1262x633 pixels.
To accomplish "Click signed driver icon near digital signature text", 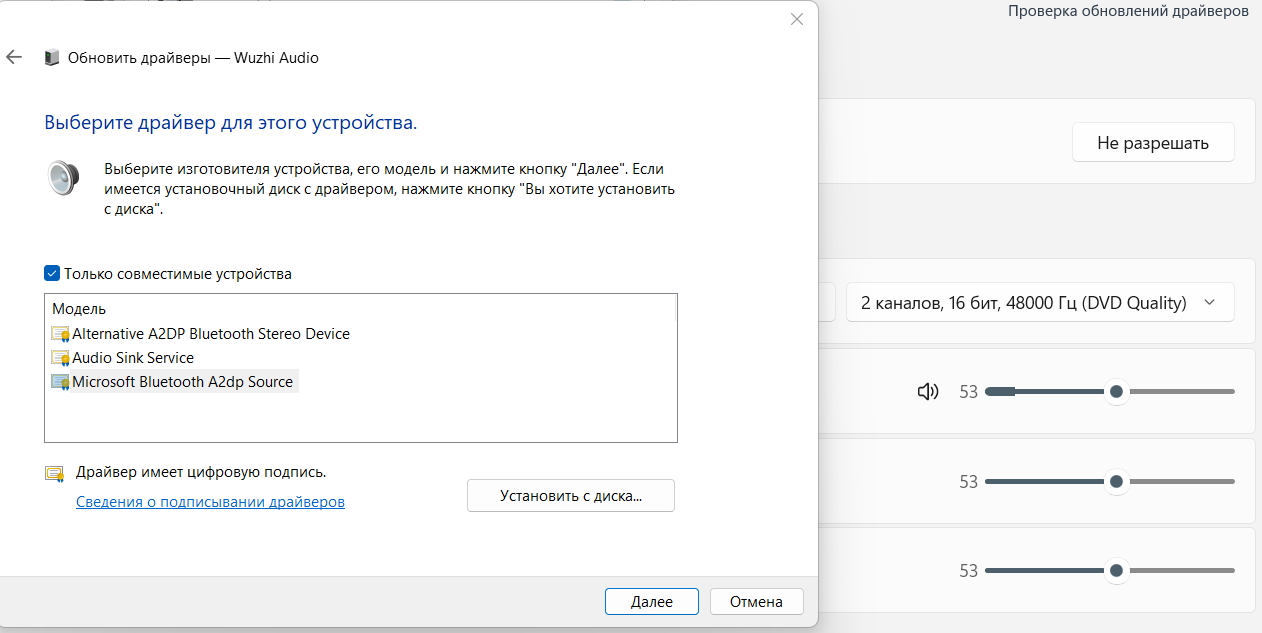I will pyautogui.click(x=54, y=474).
